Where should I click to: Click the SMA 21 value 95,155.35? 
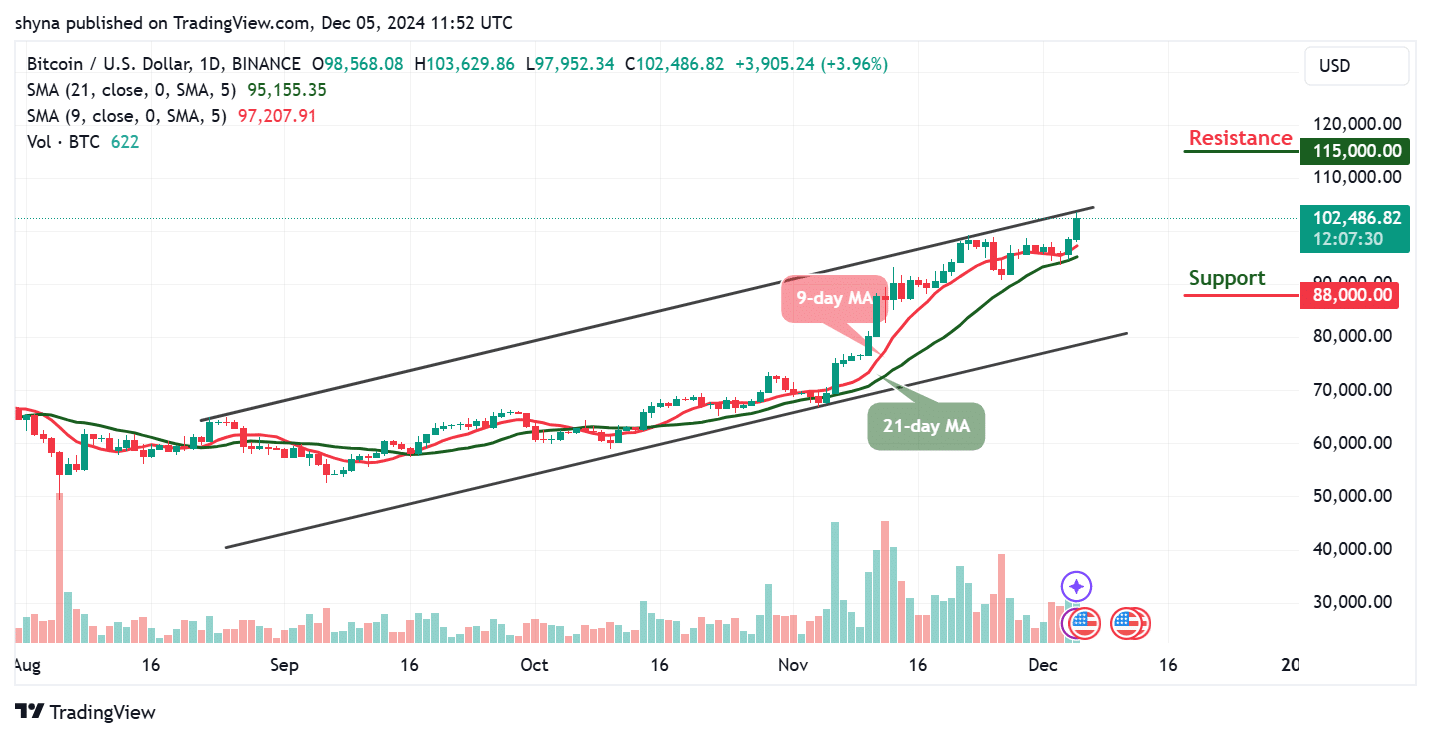287,90
